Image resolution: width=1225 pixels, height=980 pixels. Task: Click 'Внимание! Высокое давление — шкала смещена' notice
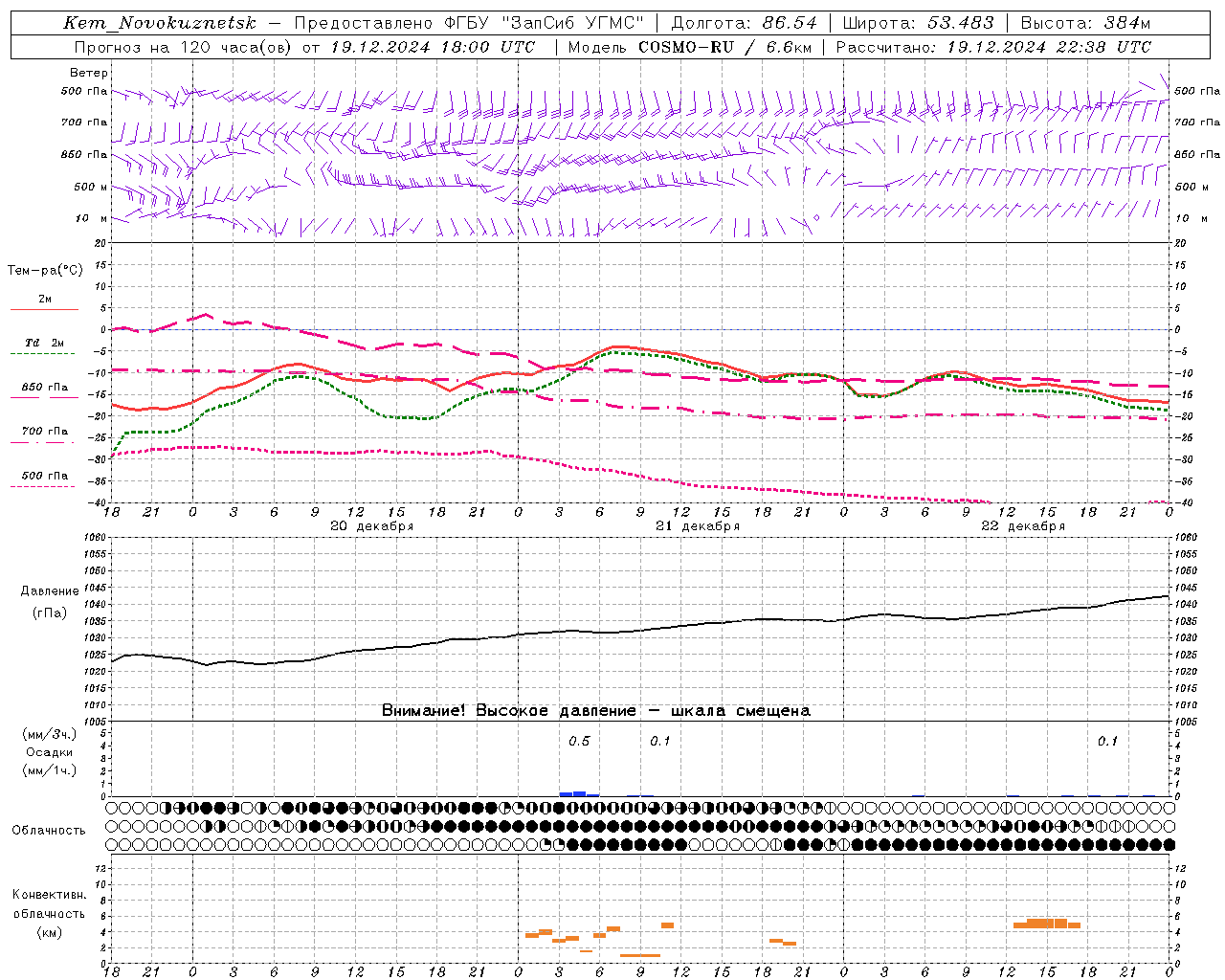[x=595, y=711]
